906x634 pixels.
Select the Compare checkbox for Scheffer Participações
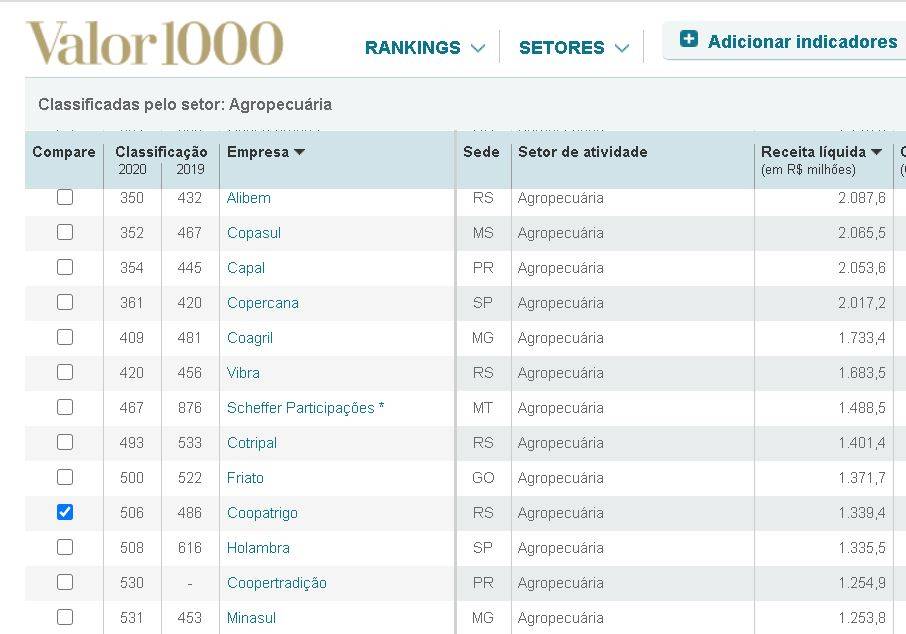point(65,407)
